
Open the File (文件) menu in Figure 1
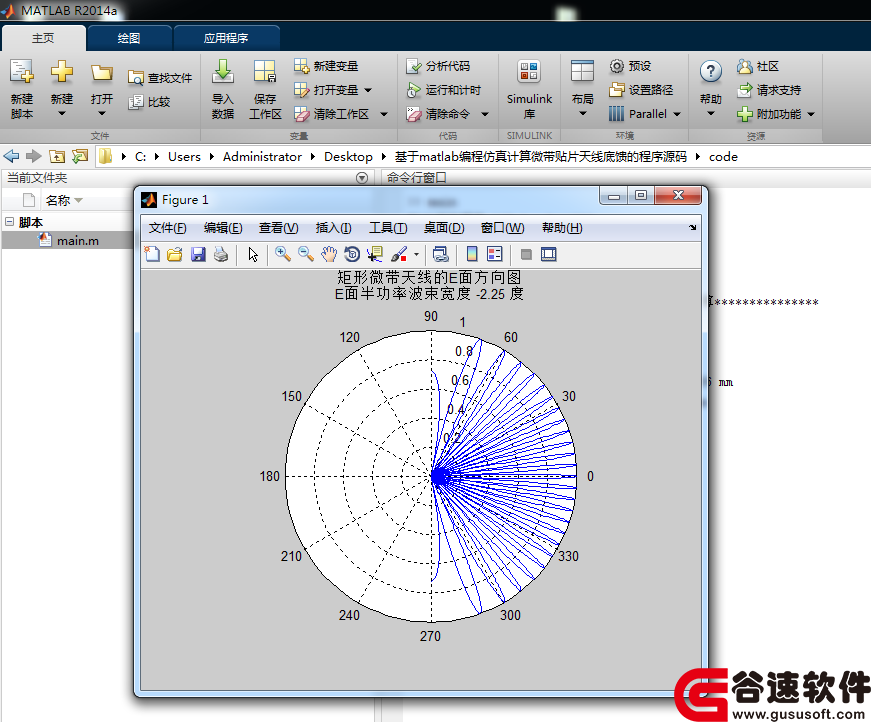pos(167,228)
